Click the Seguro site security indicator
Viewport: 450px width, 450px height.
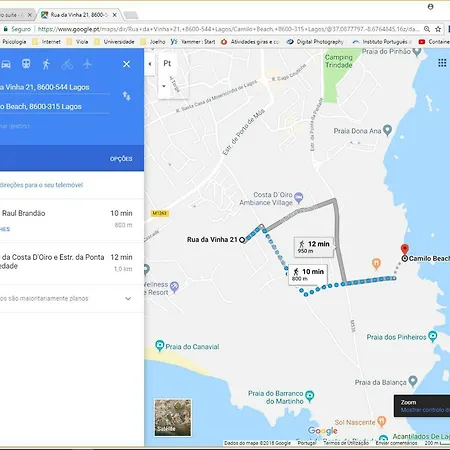17,29
